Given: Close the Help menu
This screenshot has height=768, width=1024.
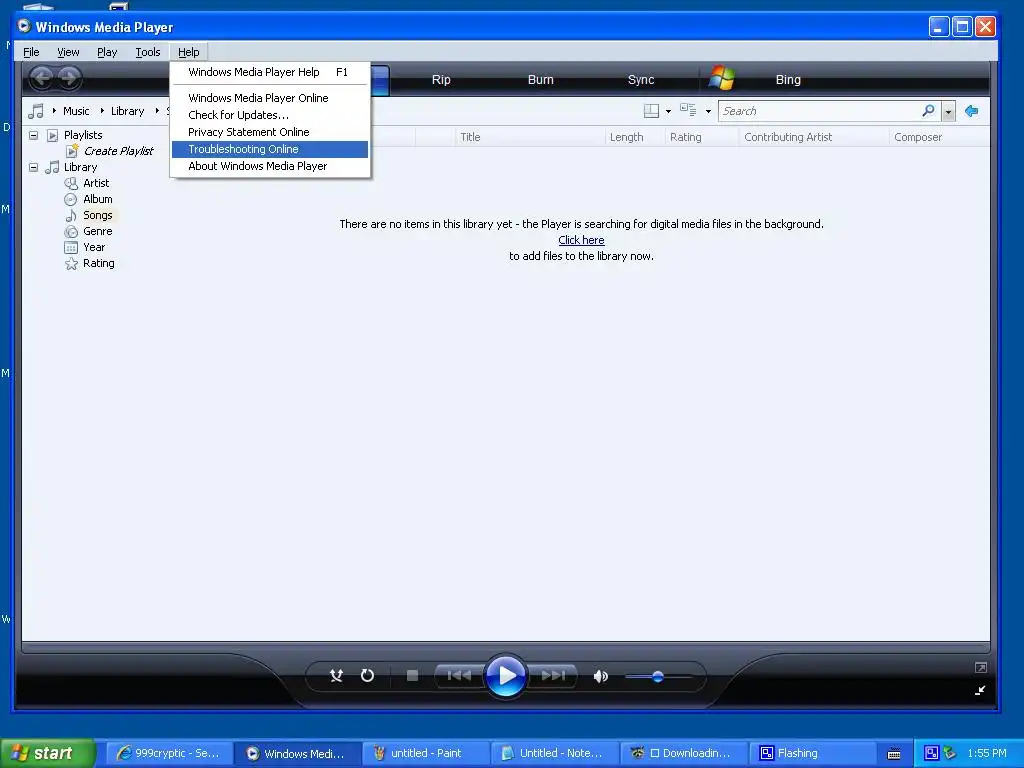Looking at the screenshot, I should tap(189, 52).
